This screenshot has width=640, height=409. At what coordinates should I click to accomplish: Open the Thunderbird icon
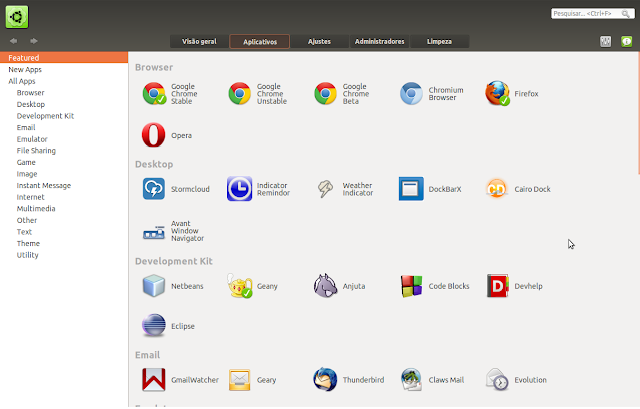325,380
